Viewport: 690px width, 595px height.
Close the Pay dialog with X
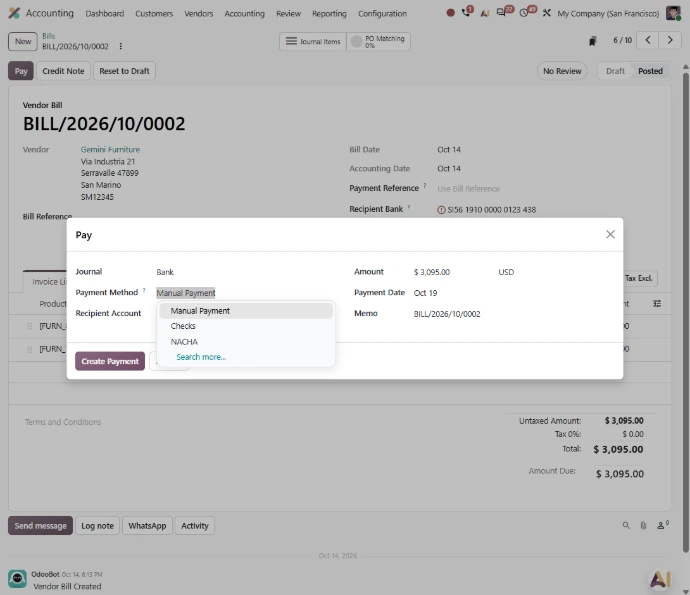click(x=610, y=234)
